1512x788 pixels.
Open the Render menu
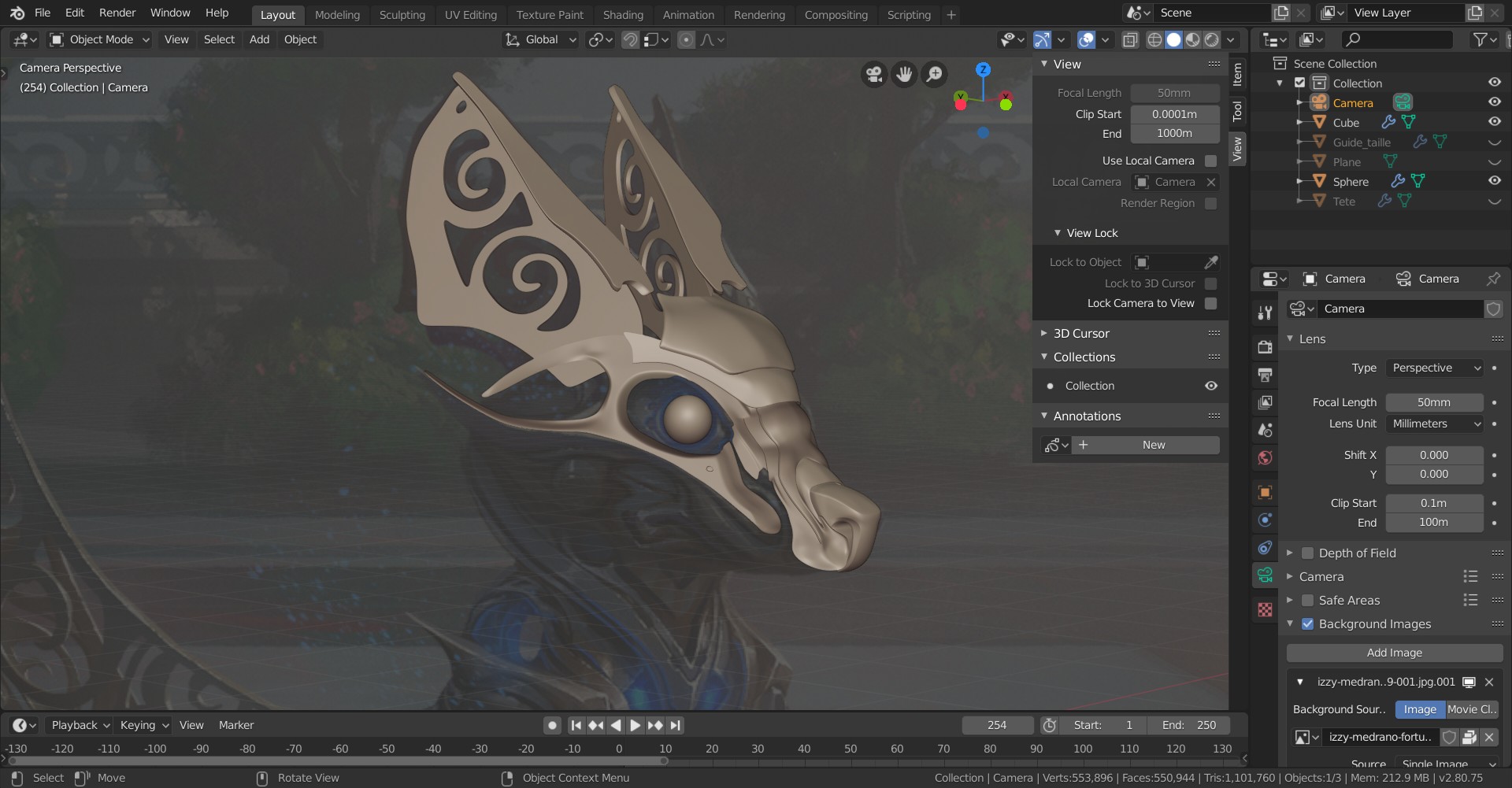117,13
